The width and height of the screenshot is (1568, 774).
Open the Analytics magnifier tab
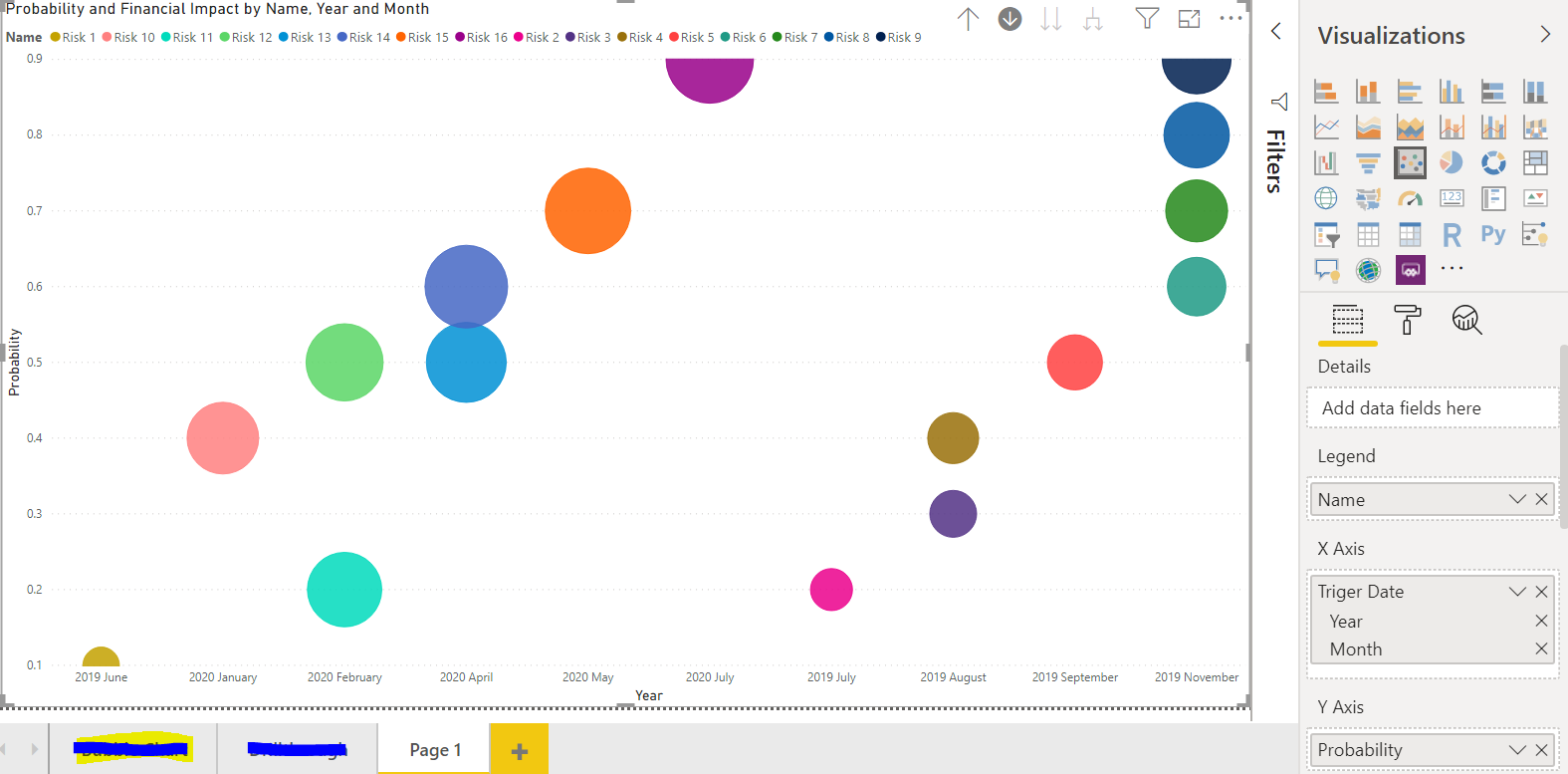pyautogui.click(x=1466, y=320)
